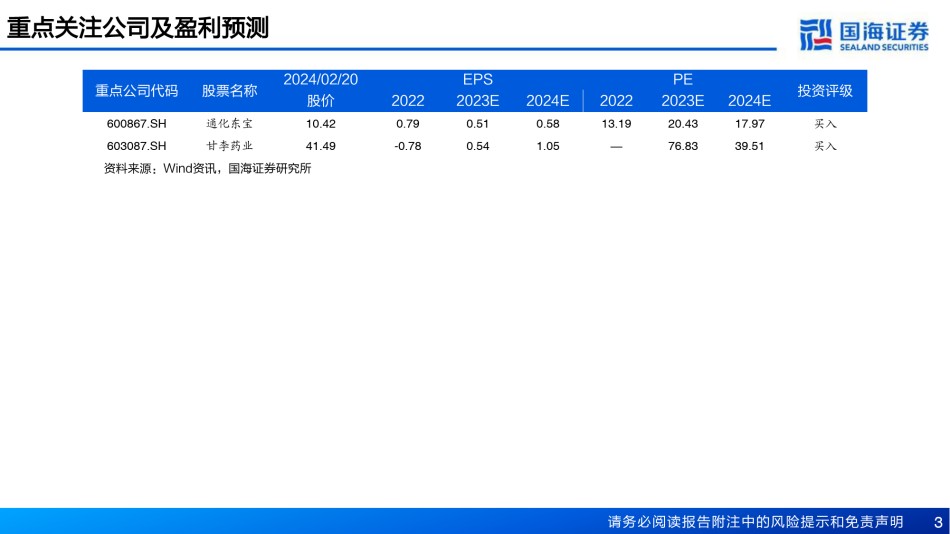Select PE value 17.97
Image resolution: width=950 pixels, height=534 pixels.
click(x=749, y=124)
